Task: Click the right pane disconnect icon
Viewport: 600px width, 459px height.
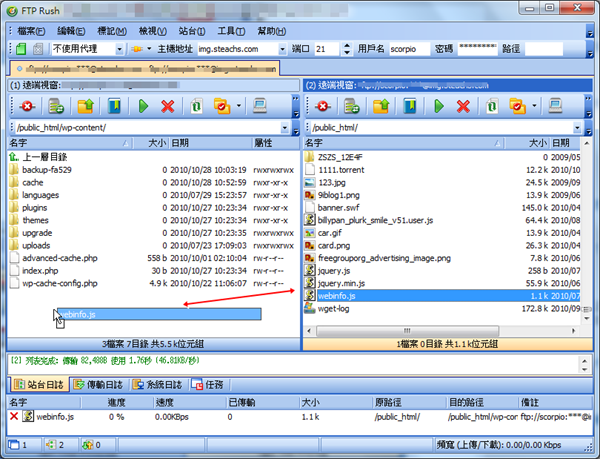Action: [x=323, y=106]
